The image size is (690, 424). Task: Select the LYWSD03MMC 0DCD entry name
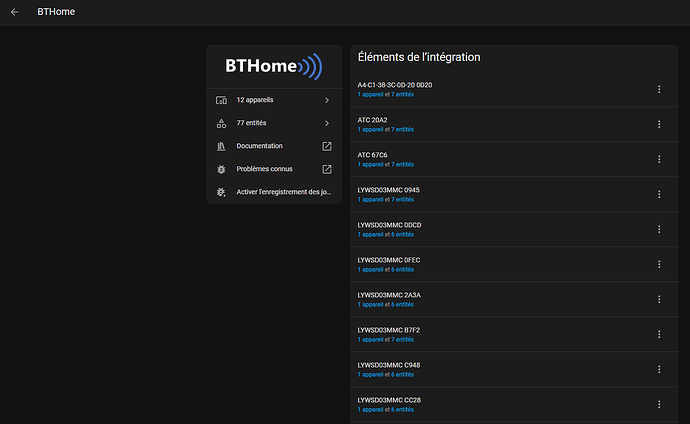click(389, 225)
